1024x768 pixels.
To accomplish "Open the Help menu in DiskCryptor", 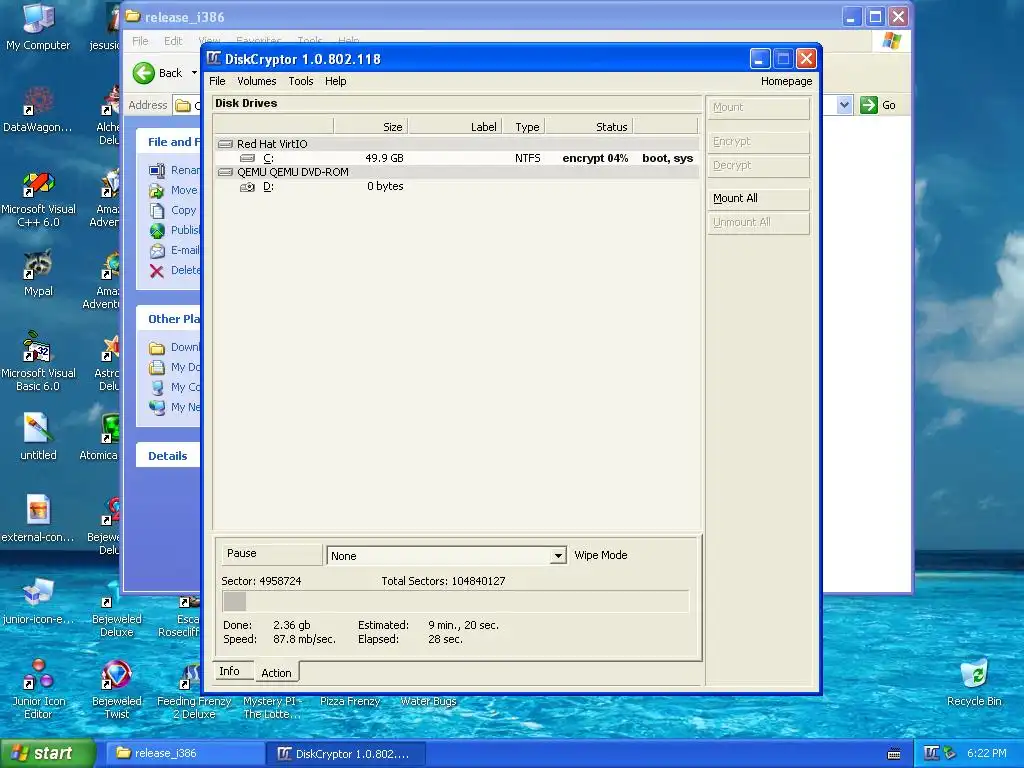I will pyautogui.click(x=336, y=81).
